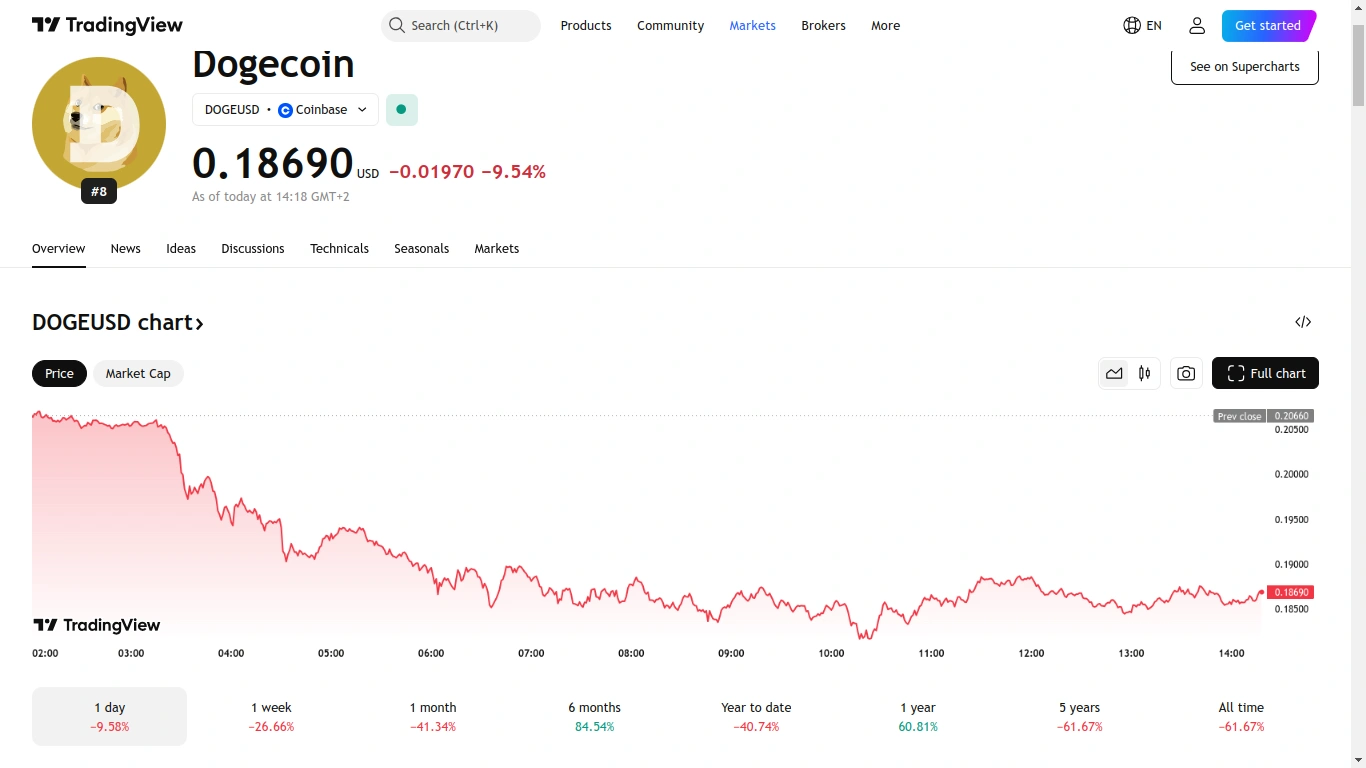Open the embed code icon
This screenshot has width=1366, height=768.
point(1303,322)
